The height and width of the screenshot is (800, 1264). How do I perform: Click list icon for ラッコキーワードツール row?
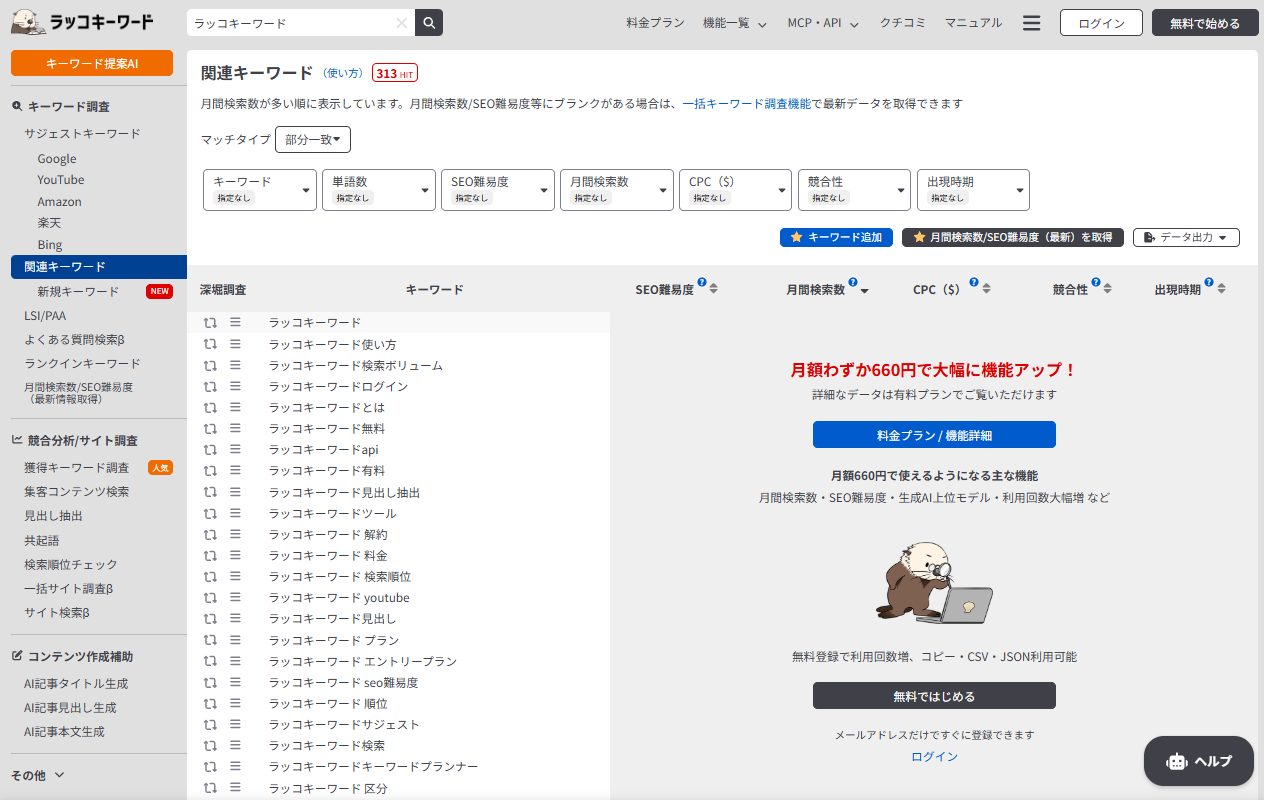click(x=236, y=513)
